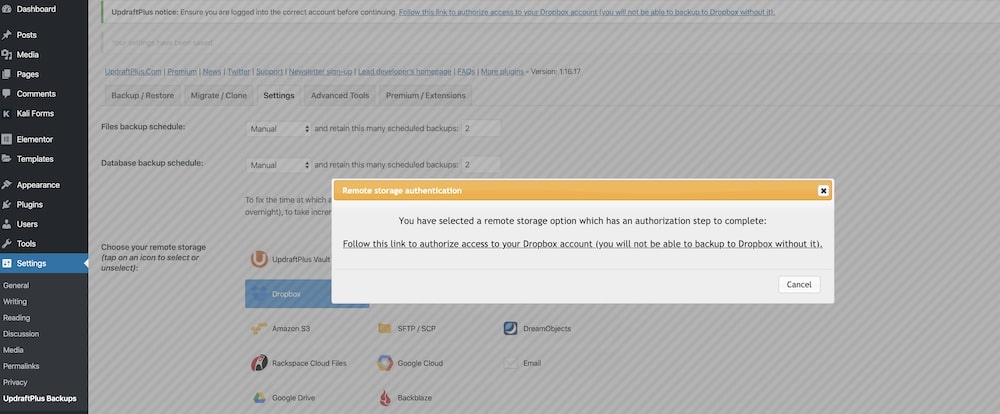Image resolution: width=1000 pixels, height=414 pixels.
Task: Open the Files backup schedule dropdown
Action: [279, 129]
